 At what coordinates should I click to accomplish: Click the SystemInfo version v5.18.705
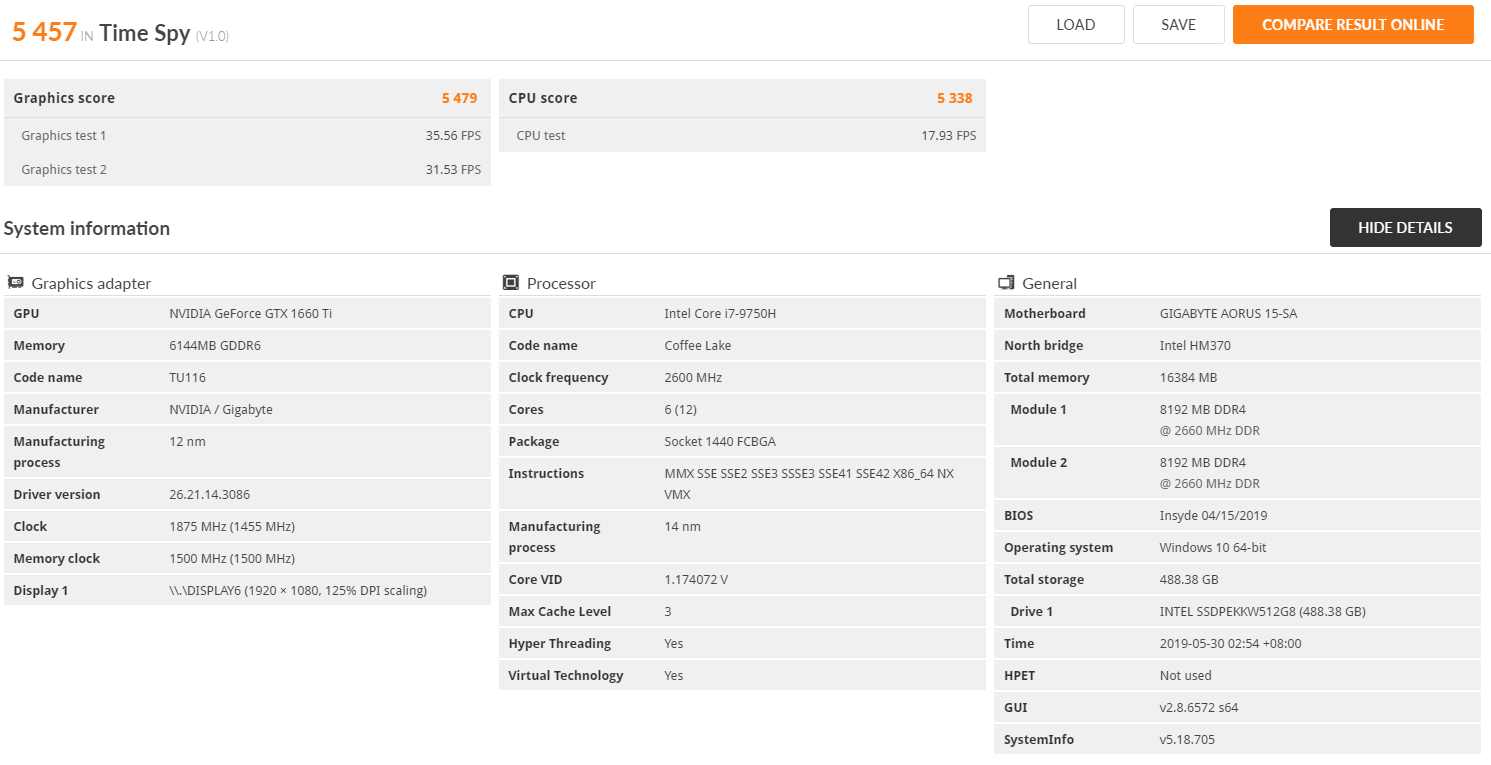pyautogui.click(x=1187, y=739)
